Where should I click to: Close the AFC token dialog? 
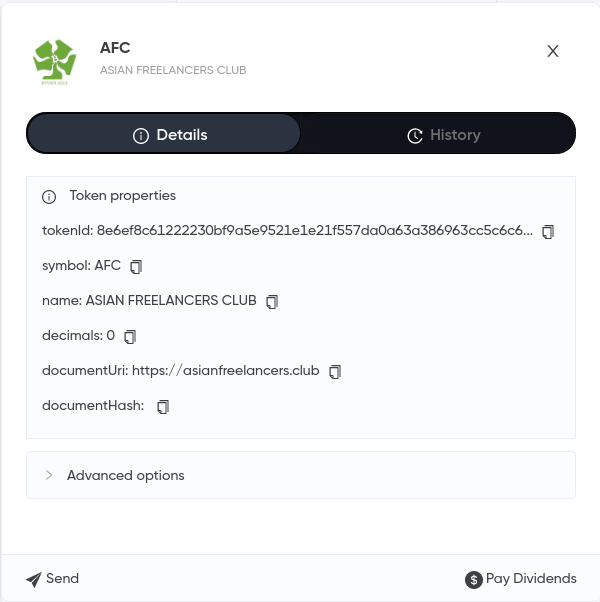click(x=553, y=51)
